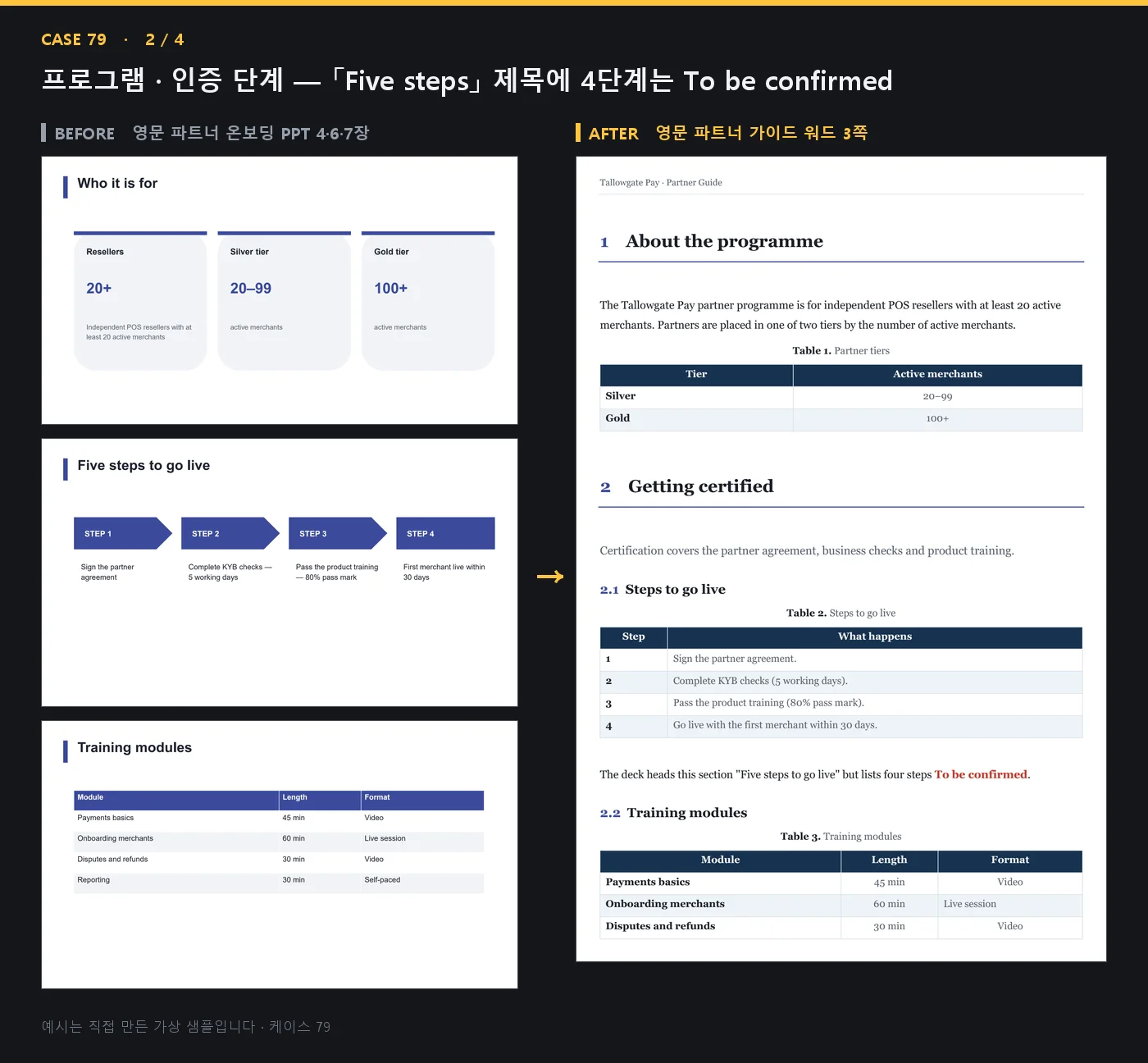Image resolution: width=1148 pixels, height=1063 pixels.
Task: Click the "STEP 3" chevron shape
Action: 338,533
